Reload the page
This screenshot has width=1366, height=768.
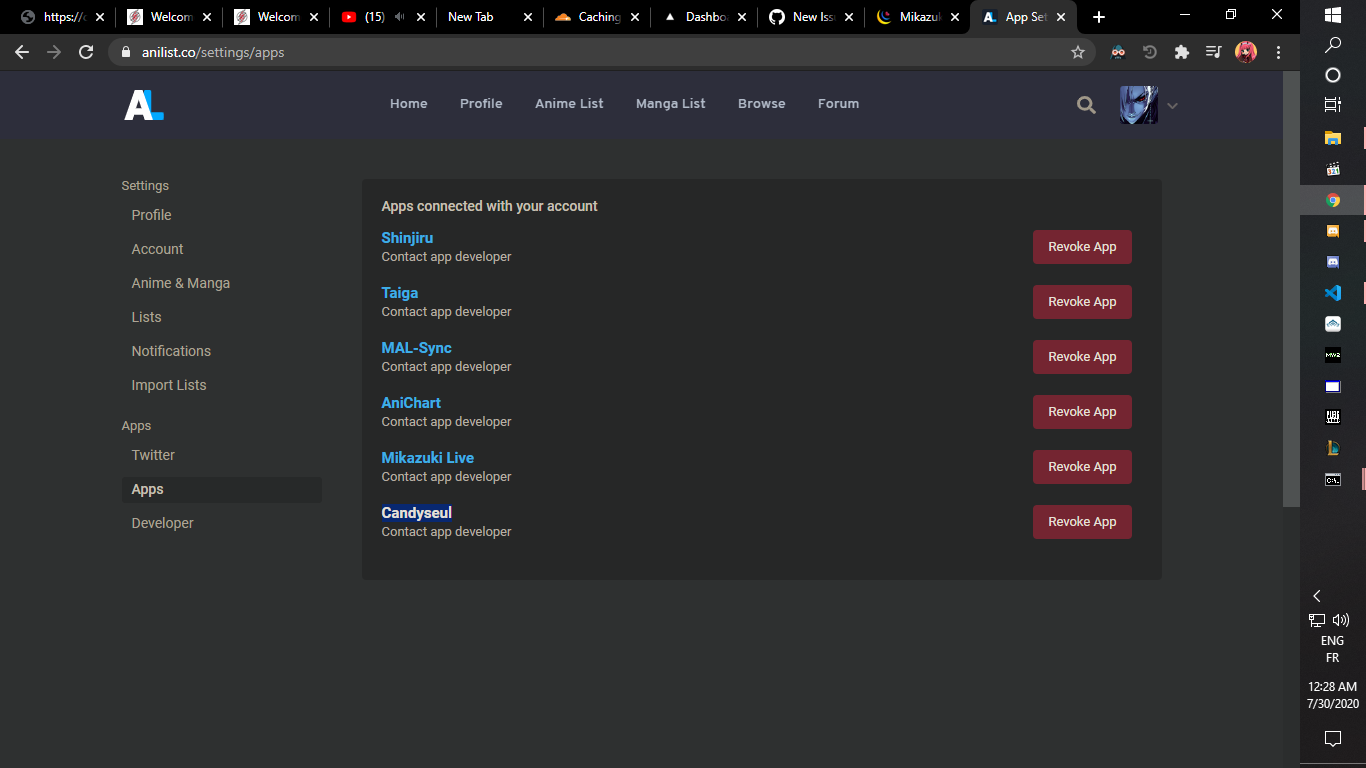86,52
